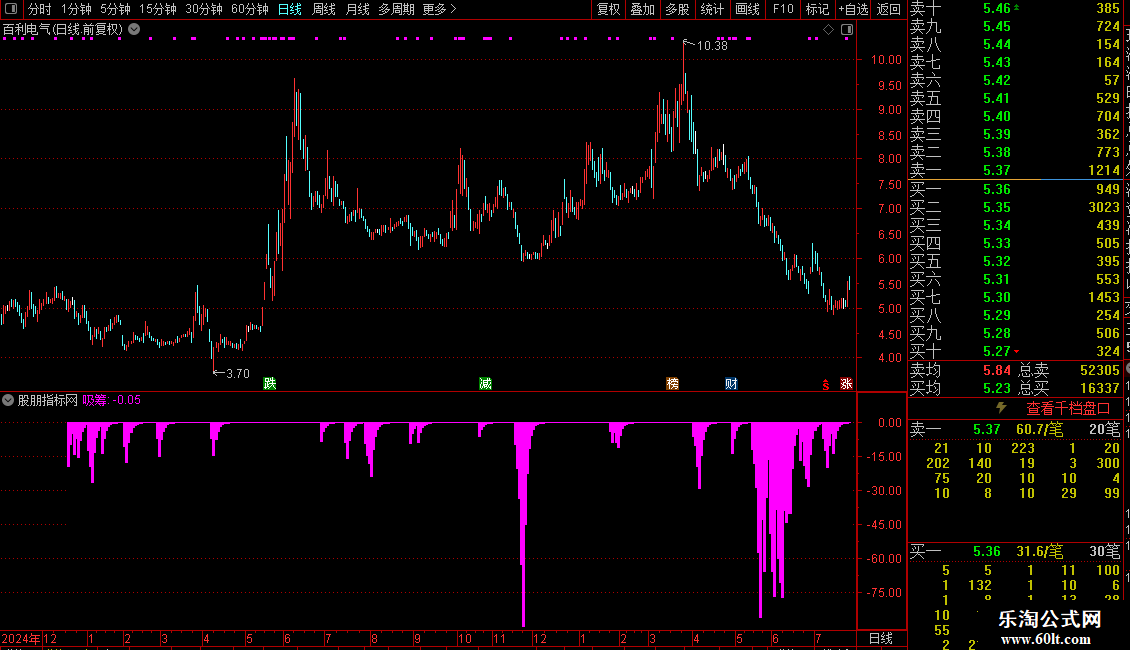Click 总卖 52305 total
The width and height of the screenshot is (1130, 650).
pyautogui.click(x=1069, y=370)
